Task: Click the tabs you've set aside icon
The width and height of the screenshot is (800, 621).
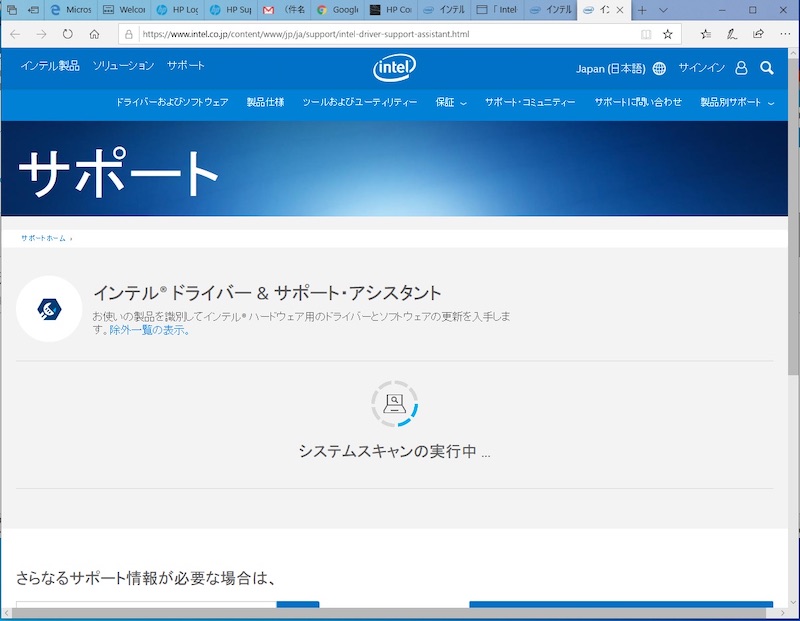Action: point(12,10)
